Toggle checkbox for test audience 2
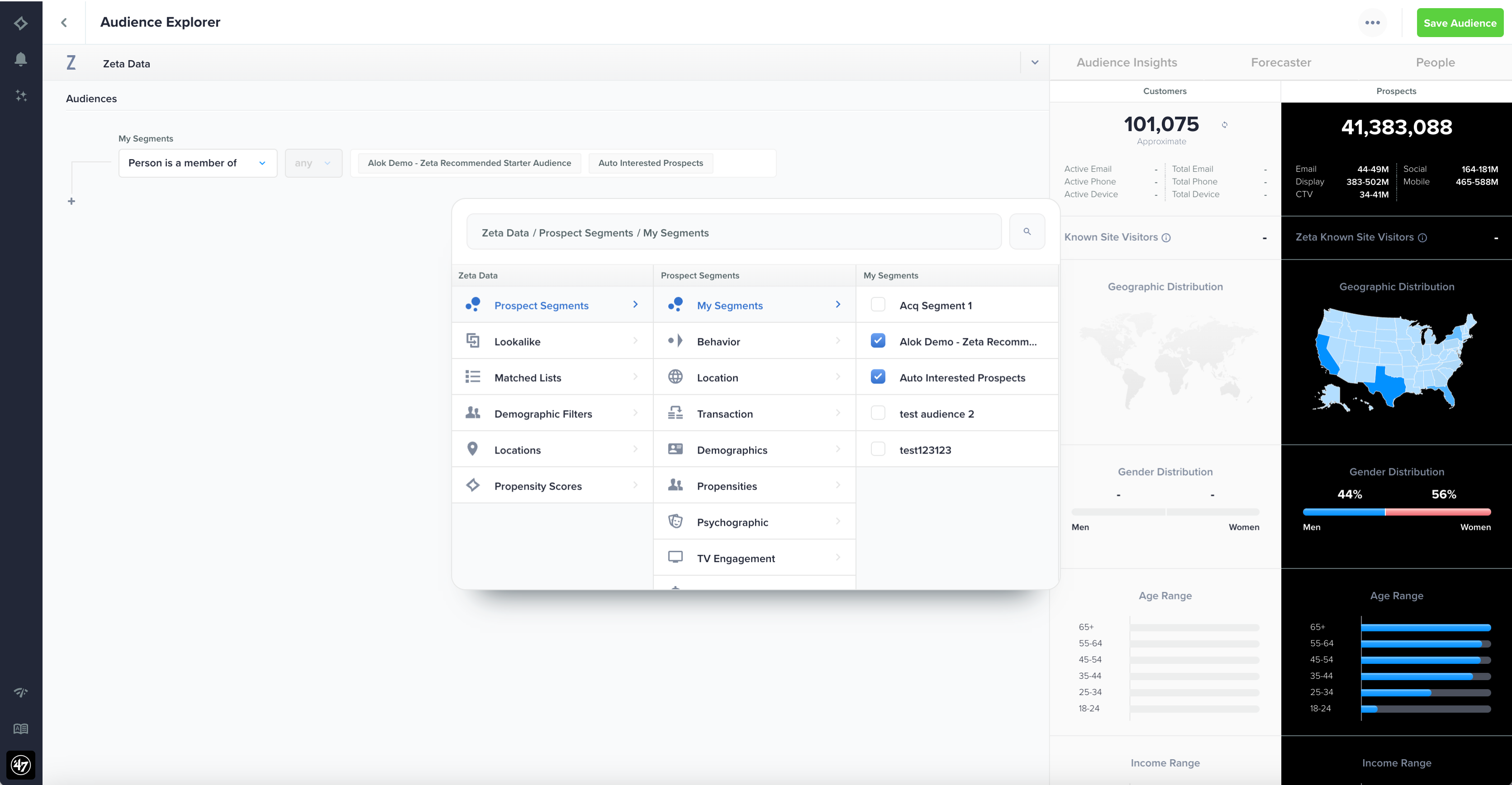1512x785 pixels. [878, 413]
